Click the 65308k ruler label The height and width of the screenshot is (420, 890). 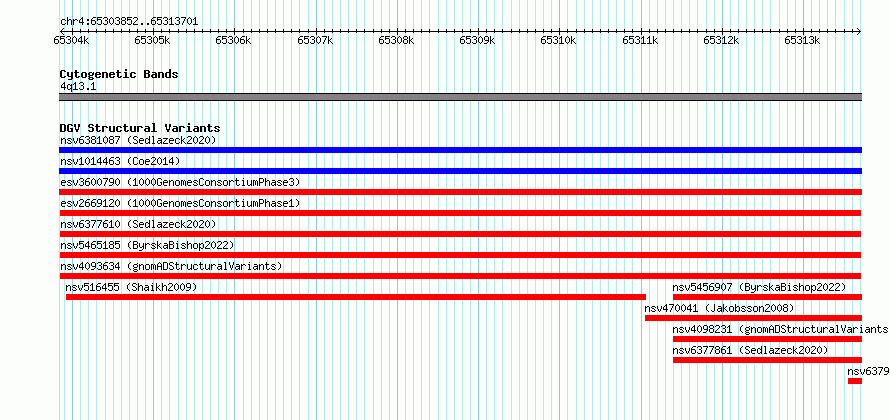click(397, 40)
